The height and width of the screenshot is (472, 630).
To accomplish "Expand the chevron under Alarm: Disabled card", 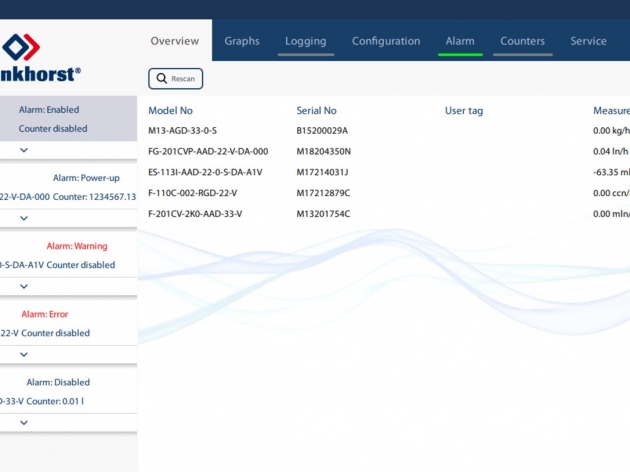I will [24, 422].
